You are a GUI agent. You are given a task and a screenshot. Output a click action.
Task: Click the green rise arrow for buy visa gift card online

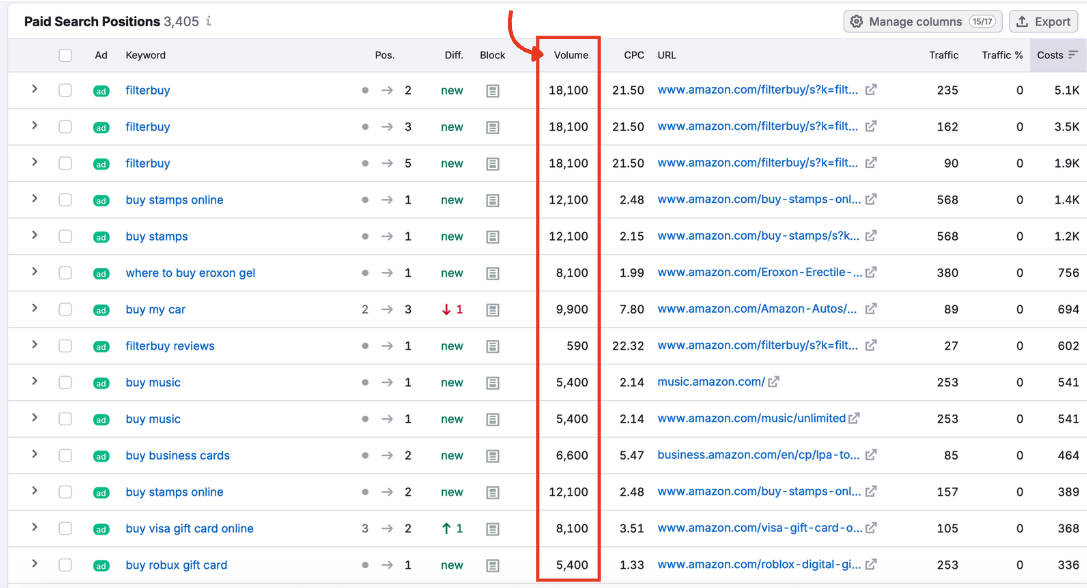click(449, 528)
